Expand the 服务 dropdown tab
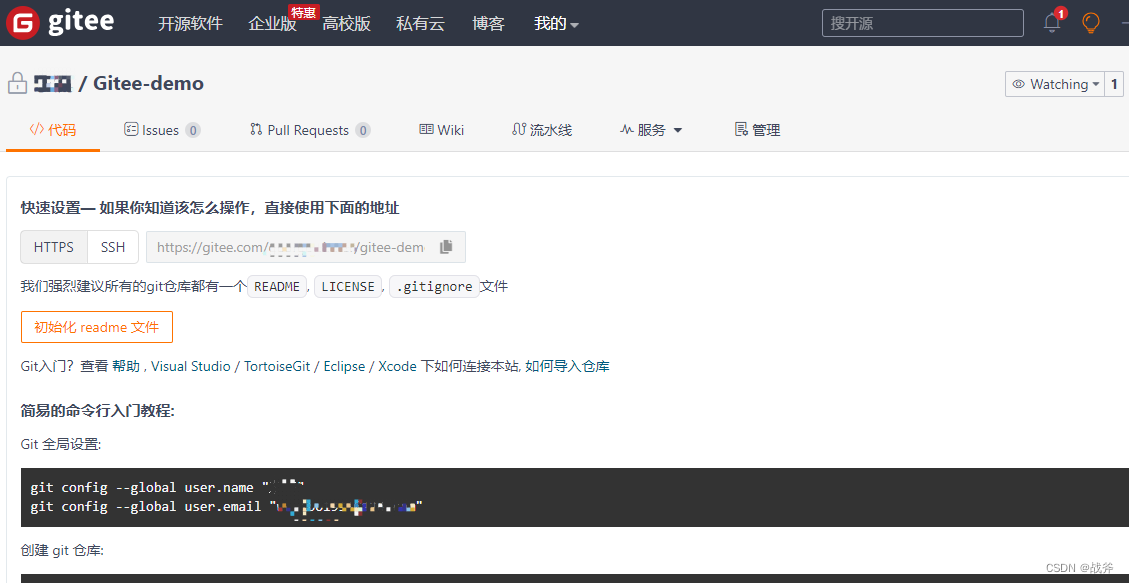Screen dimensions: 1129x583 click(651, 130)
